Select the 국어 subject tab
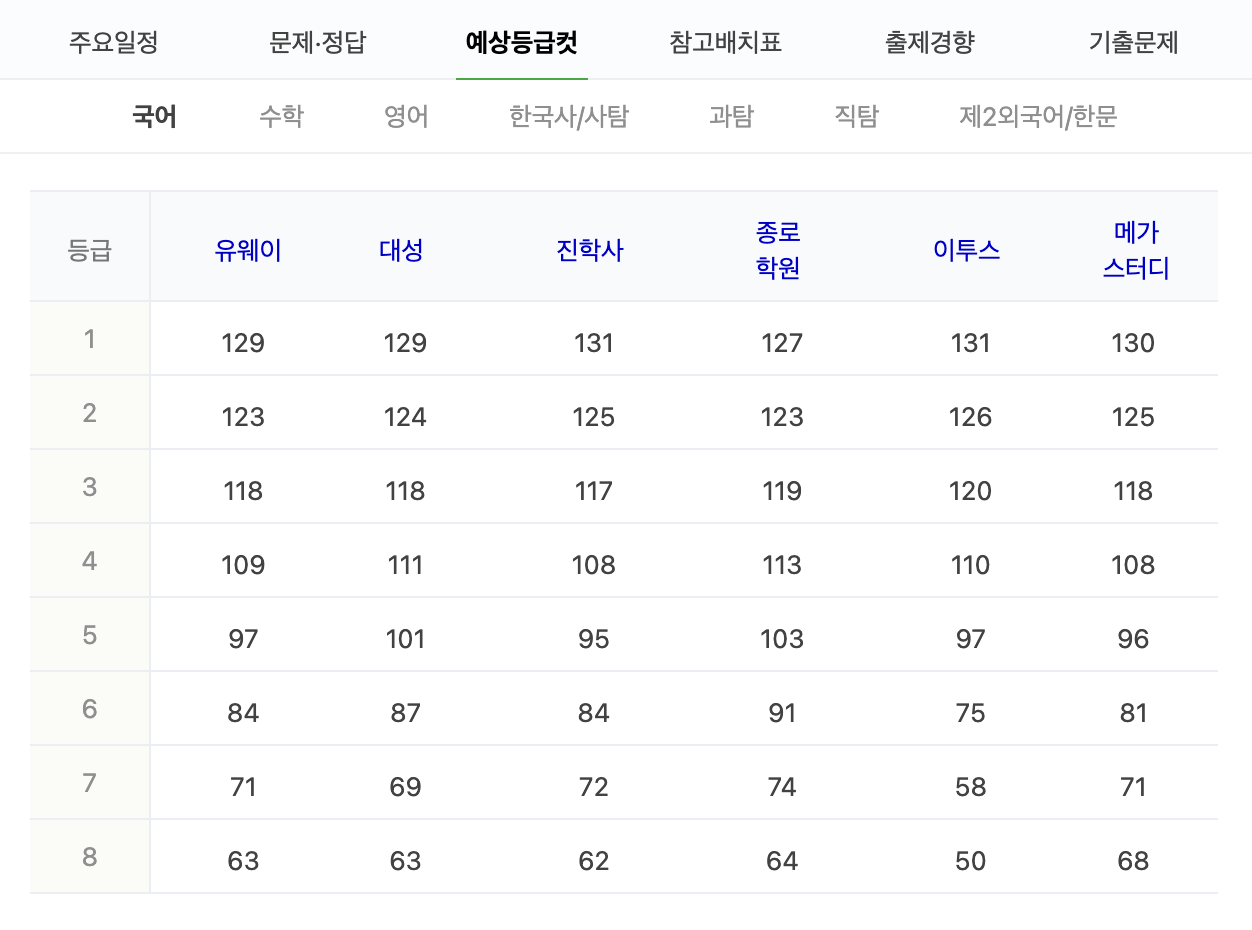1252x930 pixels. pyautogui.click(x=154, y=116)
